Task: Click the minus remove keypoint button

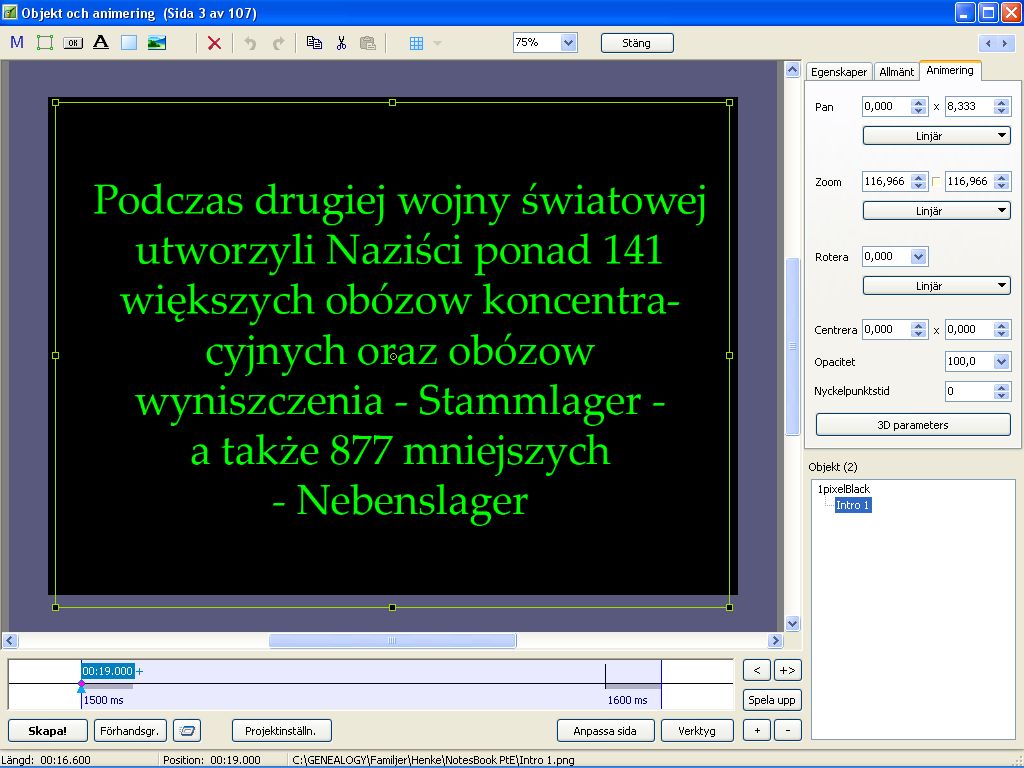Action: (788, 731)
